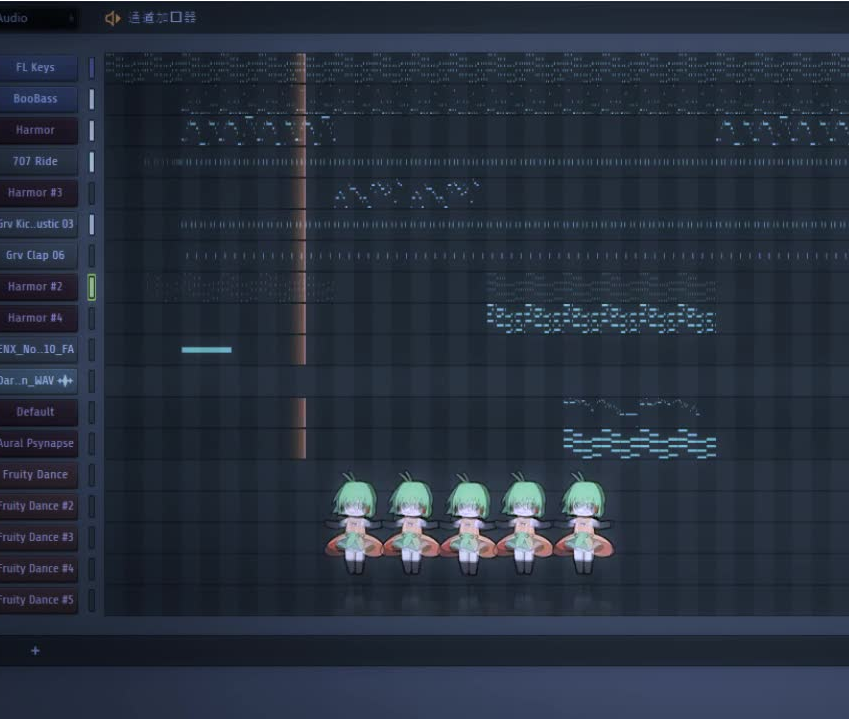Click the long note in the ENX_No..10_FA lane
The height and width of the screenshot is (719, 849).
[206, 350]
